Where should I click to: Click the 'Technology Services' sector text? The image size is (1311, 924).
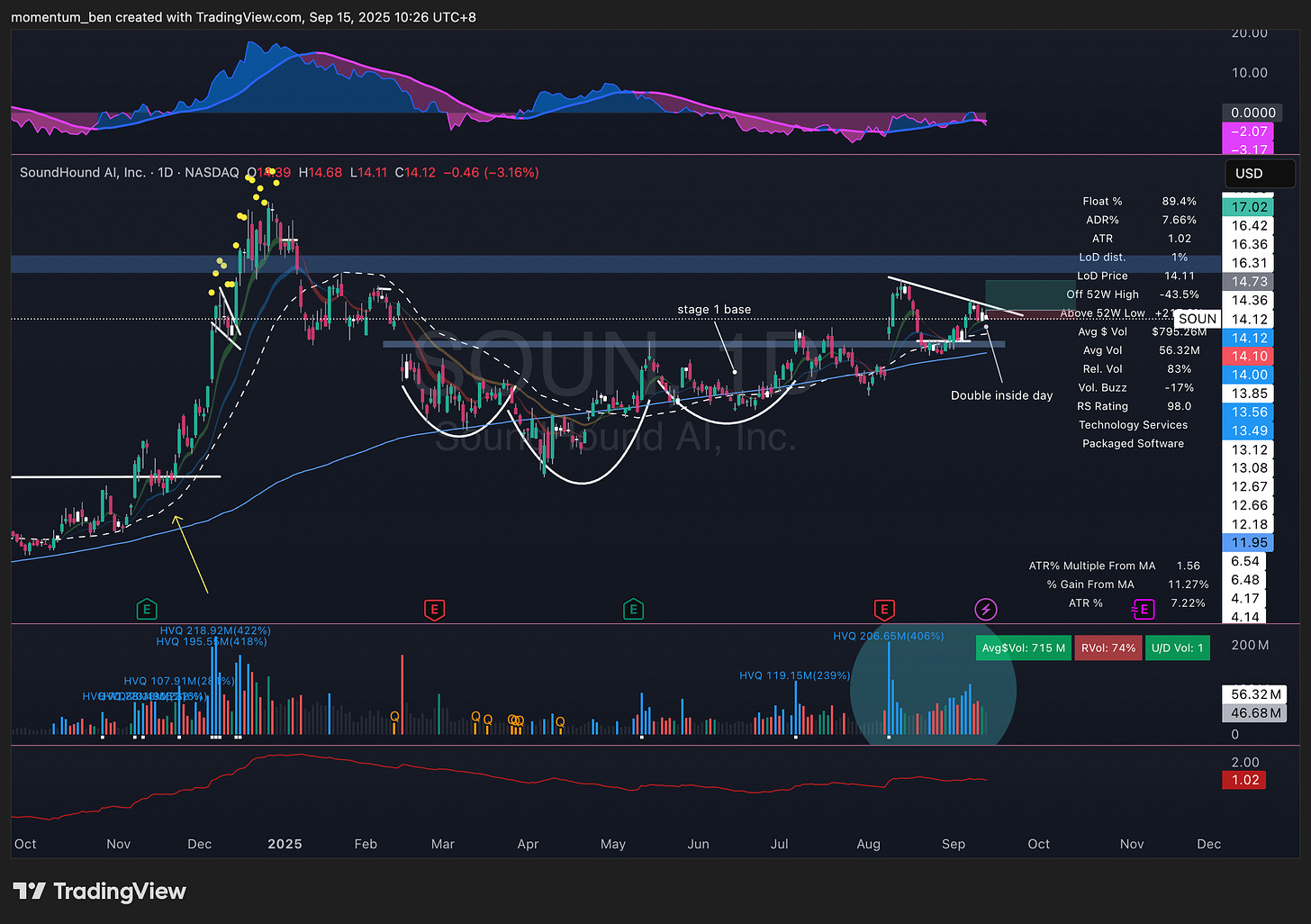coord(1133,425)
